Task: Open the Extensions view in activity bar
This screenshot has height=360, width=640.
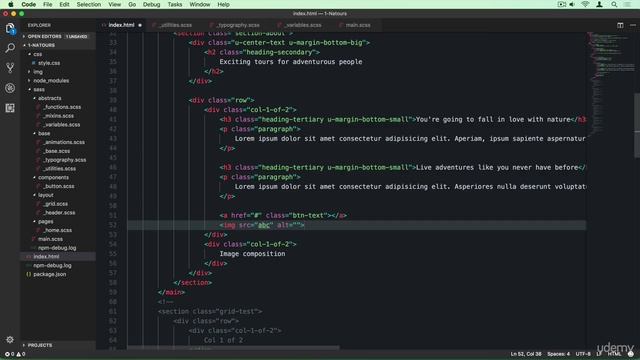Action: pyautogui.click(x=10, y=108)
